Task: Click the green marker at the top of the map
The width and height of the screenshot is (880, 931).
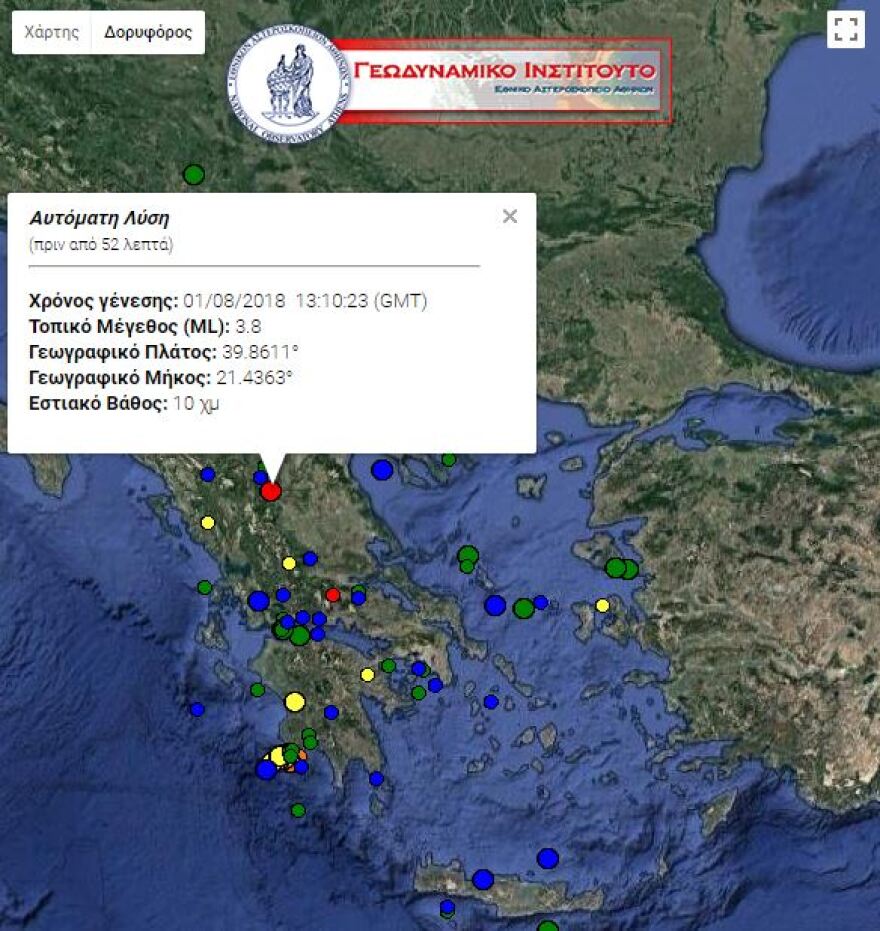Action: pyautogui.click(x=194, y=174)
